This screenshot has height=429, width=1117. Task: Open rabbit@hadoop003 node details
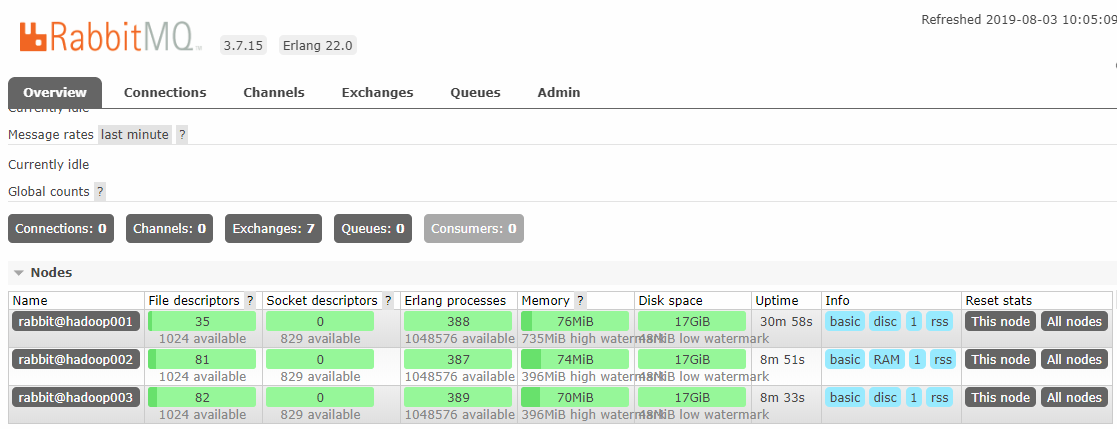76,397
